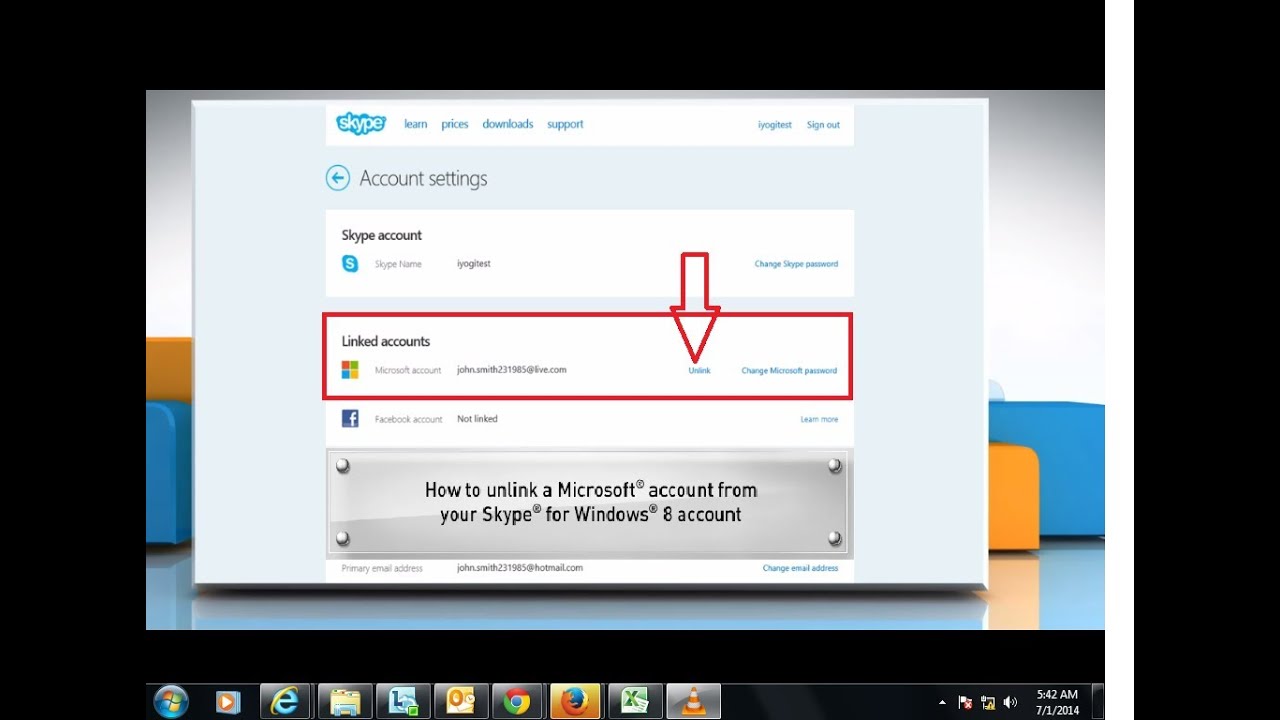Open the downloads menu item
This screenshot has height=720, width=1280.
(x=508, y=124)
